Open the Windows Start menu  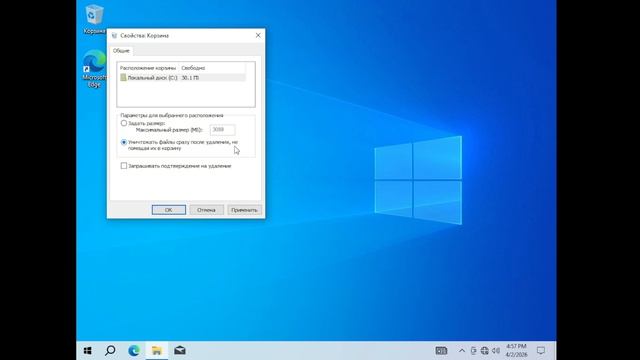pos(87,351)
